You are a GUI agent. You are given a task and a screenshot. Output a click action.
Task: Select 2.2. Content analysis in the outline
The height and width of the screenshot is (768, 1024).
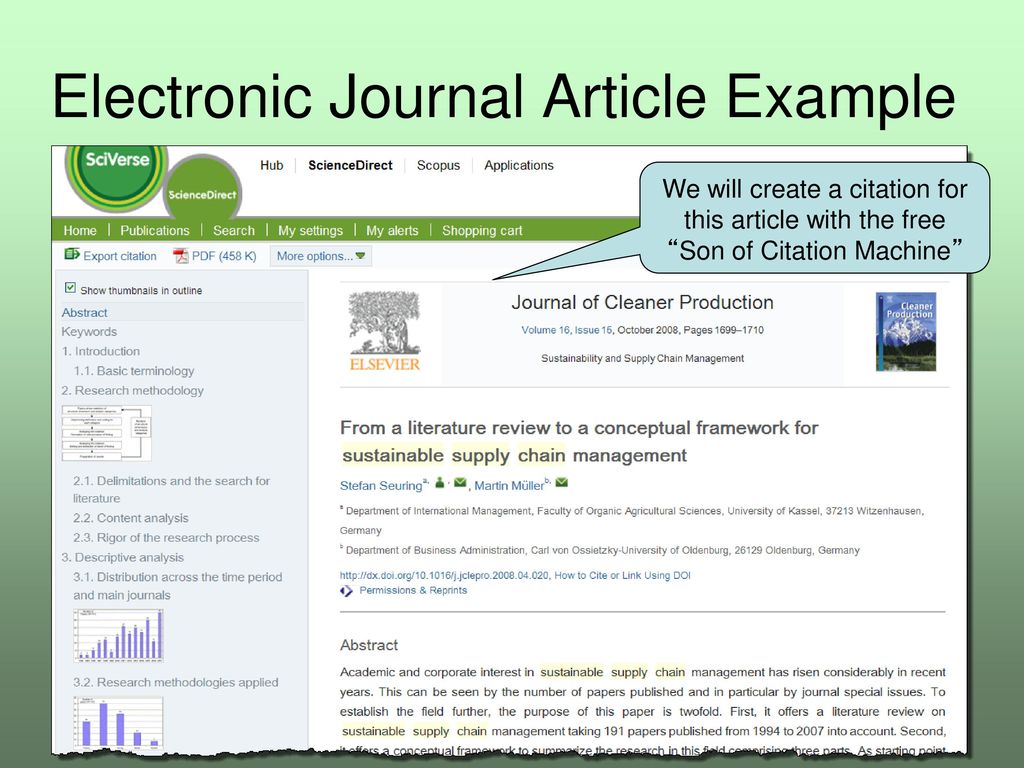click(131, 519)
